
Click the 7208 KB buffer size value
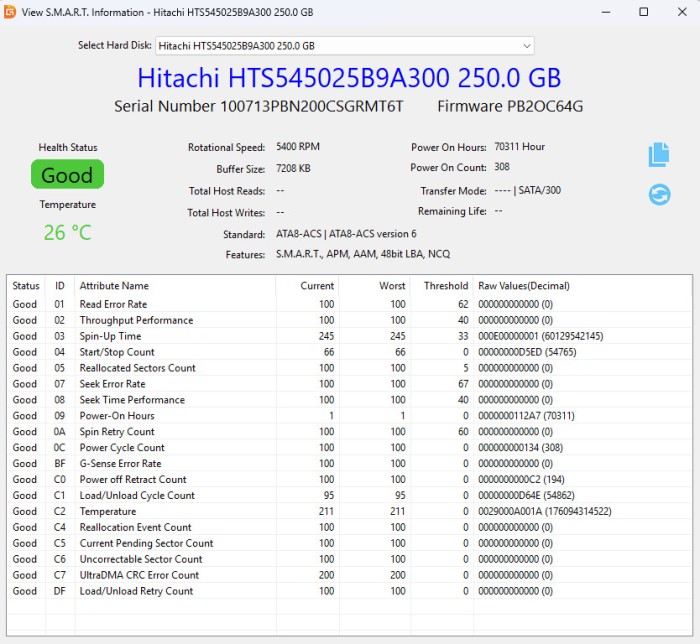[x=293, y=169]
